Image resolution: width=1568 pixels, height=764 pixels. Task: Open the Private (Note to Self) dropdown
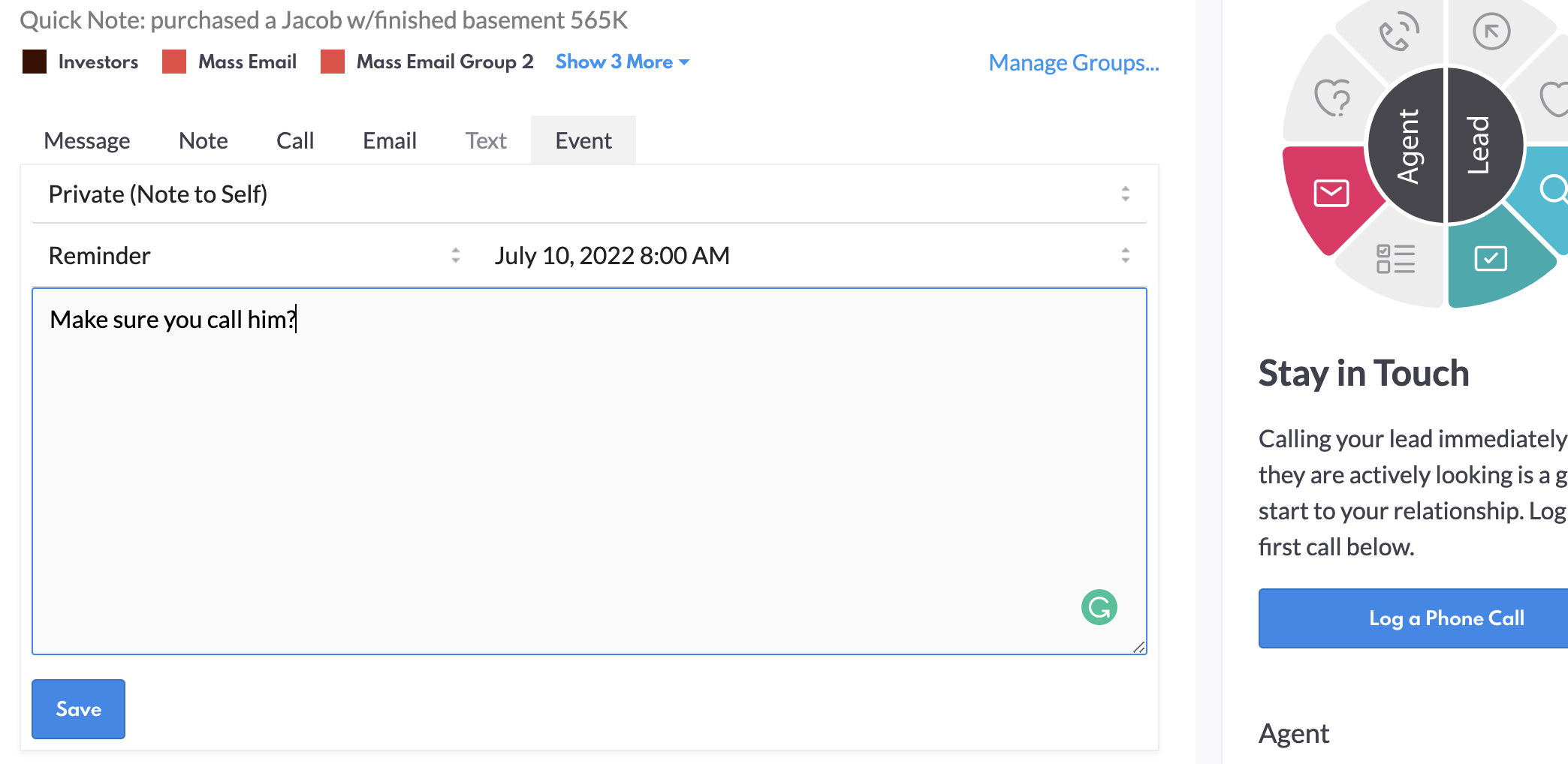coord(590,194)
